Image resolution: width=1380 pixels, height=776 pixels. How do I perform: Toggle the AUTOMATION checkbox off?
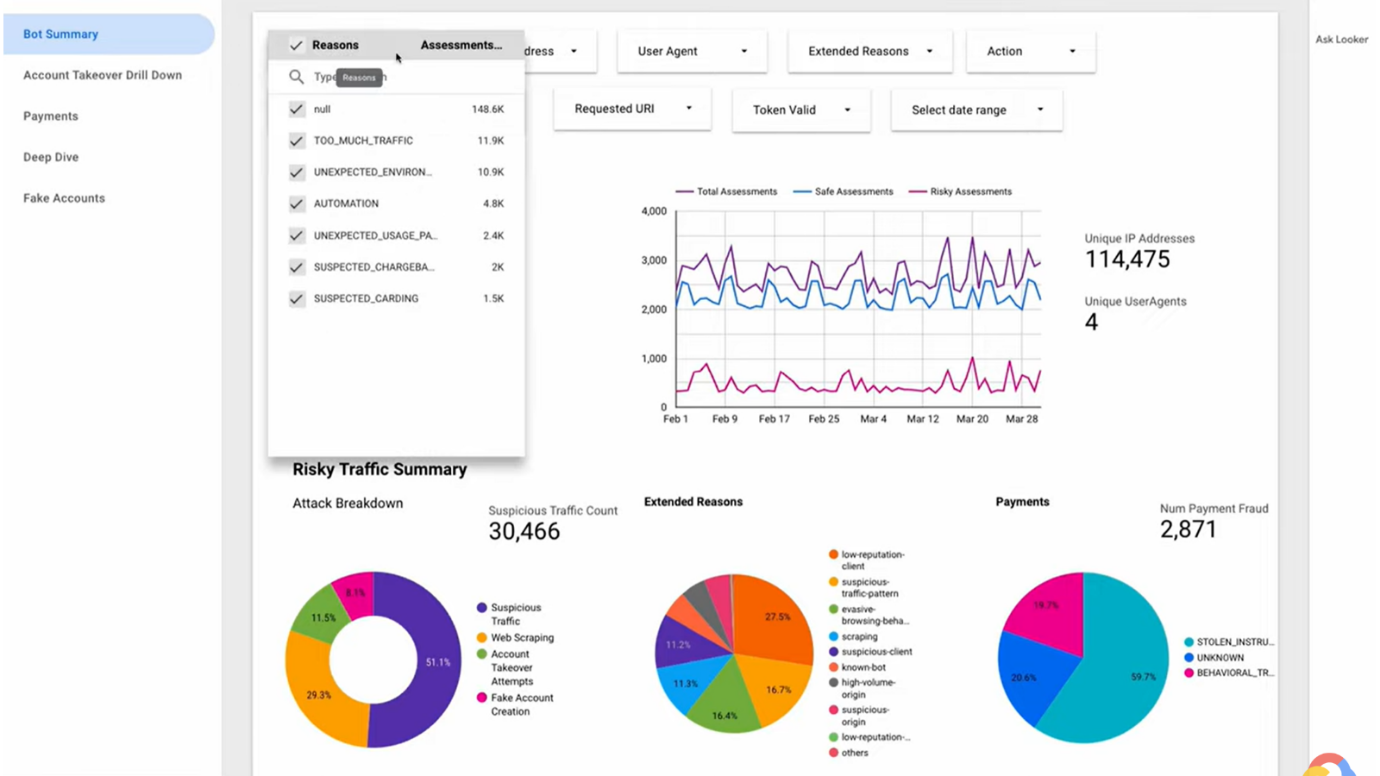pos(296,203)
